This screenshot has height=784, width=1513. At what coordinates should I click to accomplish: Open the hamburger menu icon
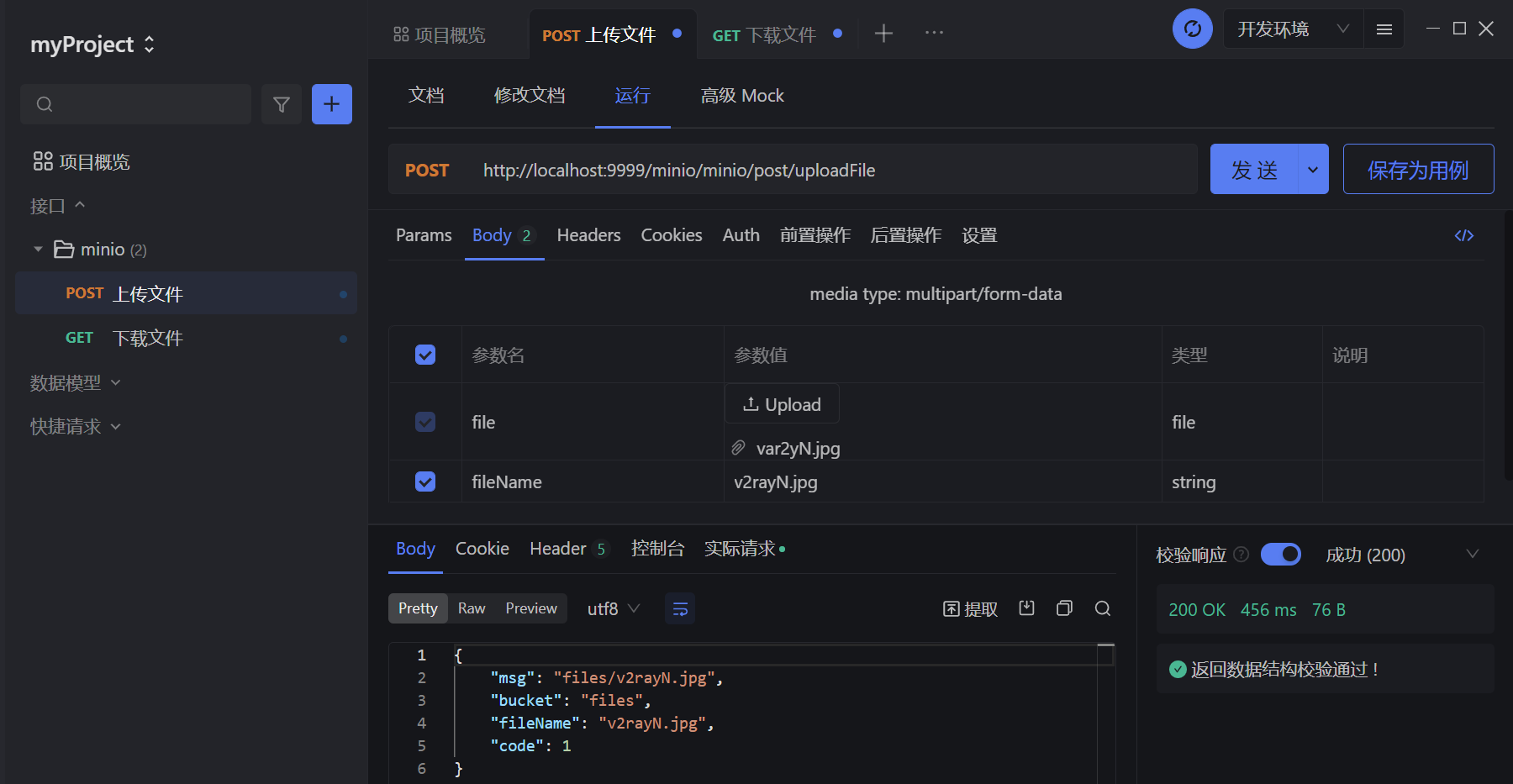click(x=1384, y=29)
